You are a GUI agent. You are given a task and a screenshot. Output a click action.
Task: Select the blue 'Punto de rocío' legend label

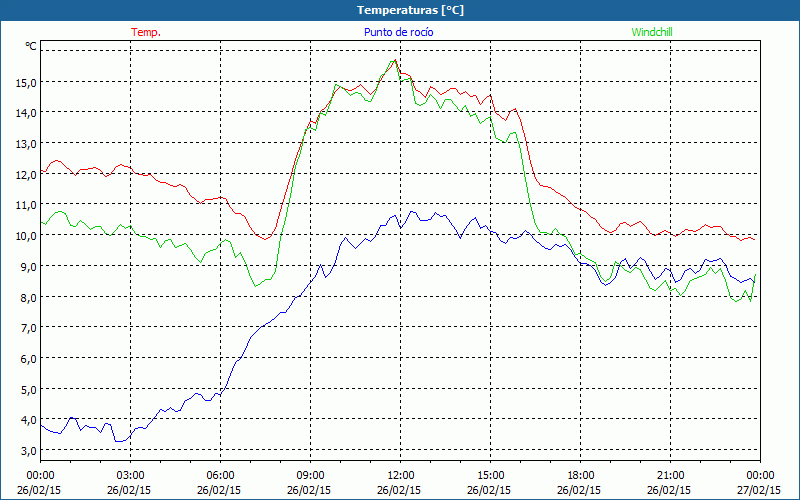398,32
